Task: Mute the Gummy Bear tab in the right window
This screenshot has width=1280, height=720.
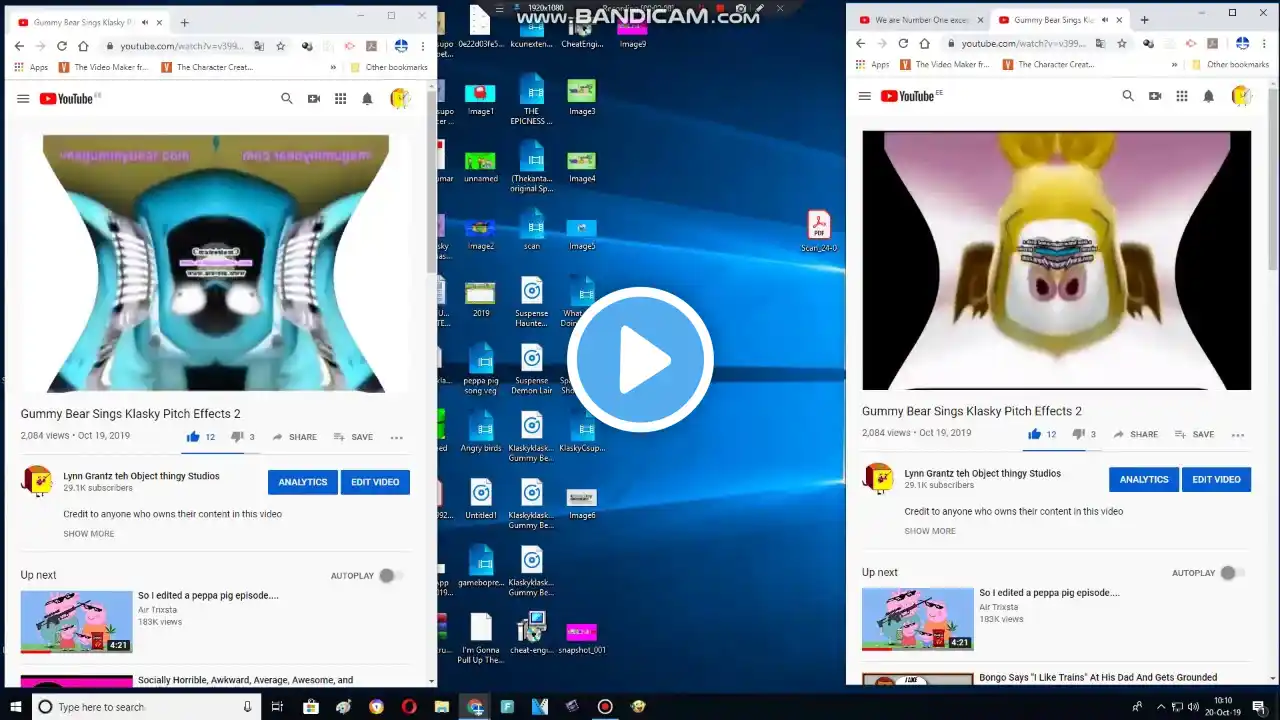Action: click(x=1105, y=20)
